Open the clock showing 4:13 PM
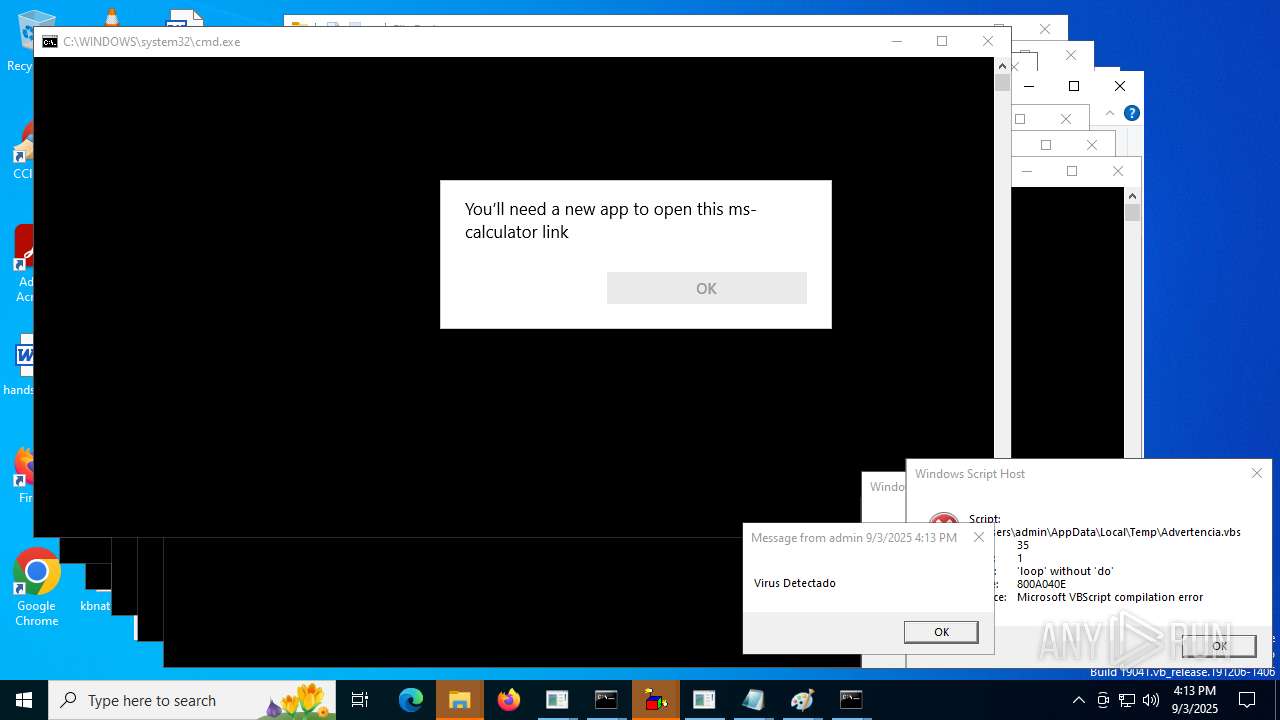 pyautogui.click(x=1195, y=700)
